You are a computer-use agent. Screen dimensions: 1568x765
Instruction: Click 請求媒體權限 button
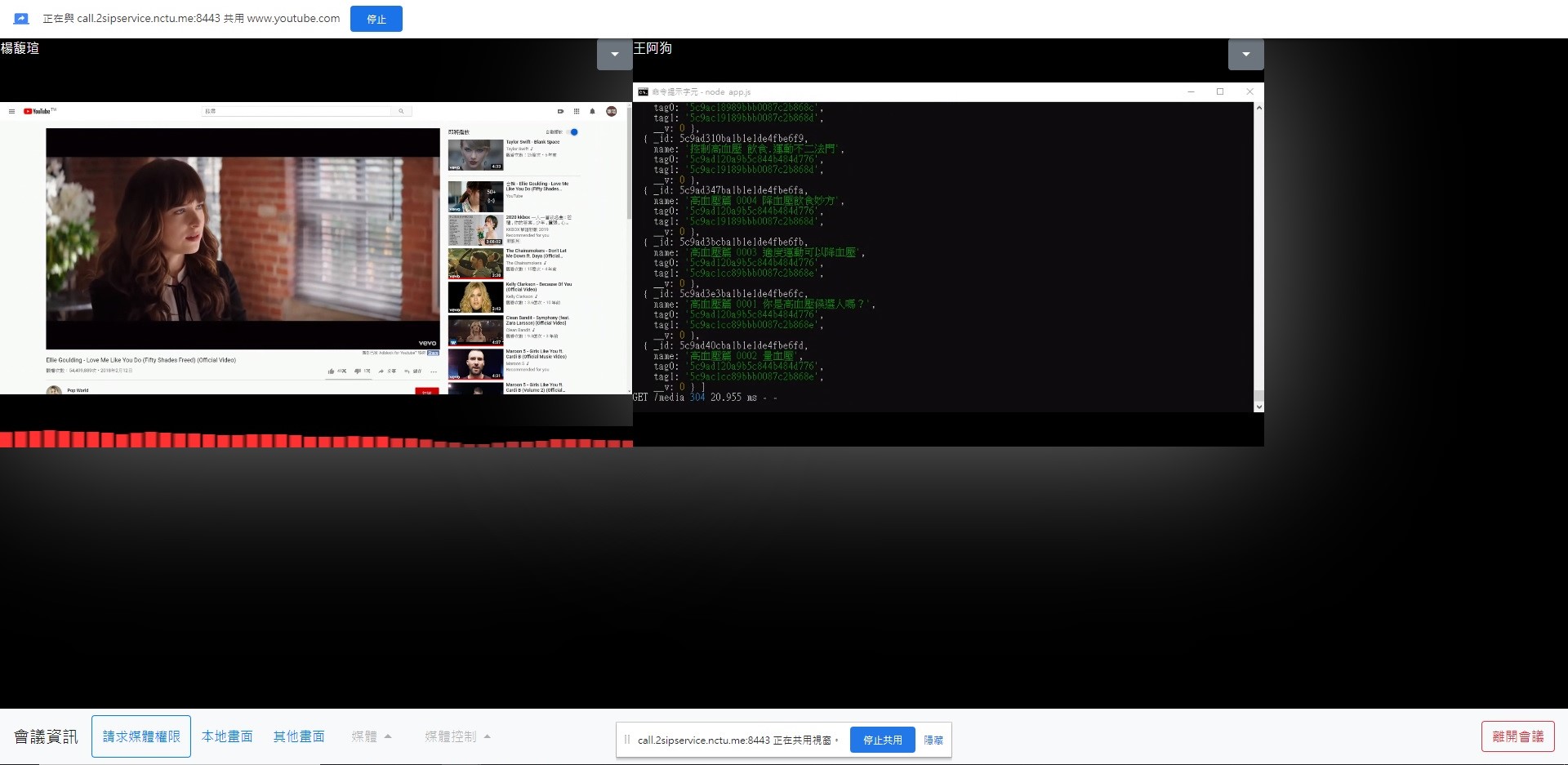pyautogui.click(x=141, y=736)
